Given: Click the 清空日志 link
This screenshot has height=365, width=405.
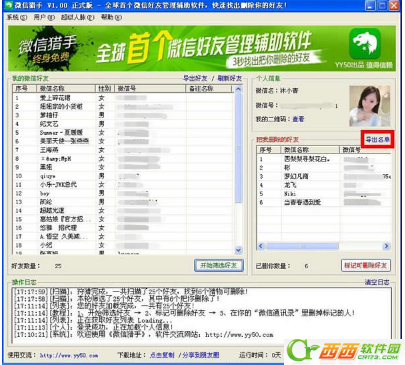Looking at the screenshot, I should pyautogui.click(x=377, y=282).
